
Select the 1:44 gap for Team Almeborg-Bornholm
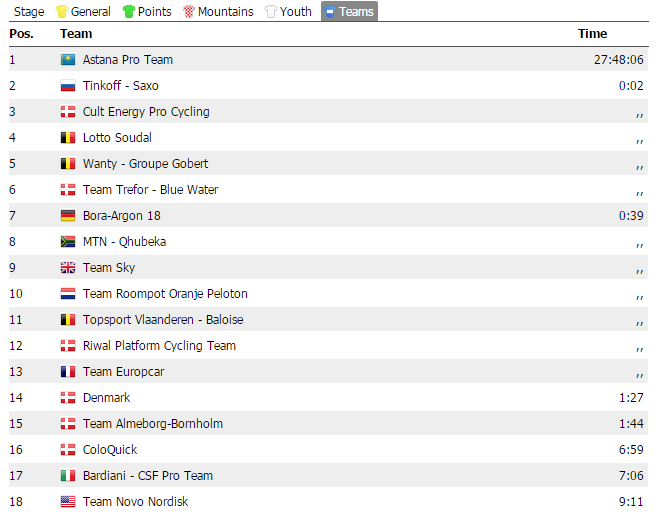631,424
